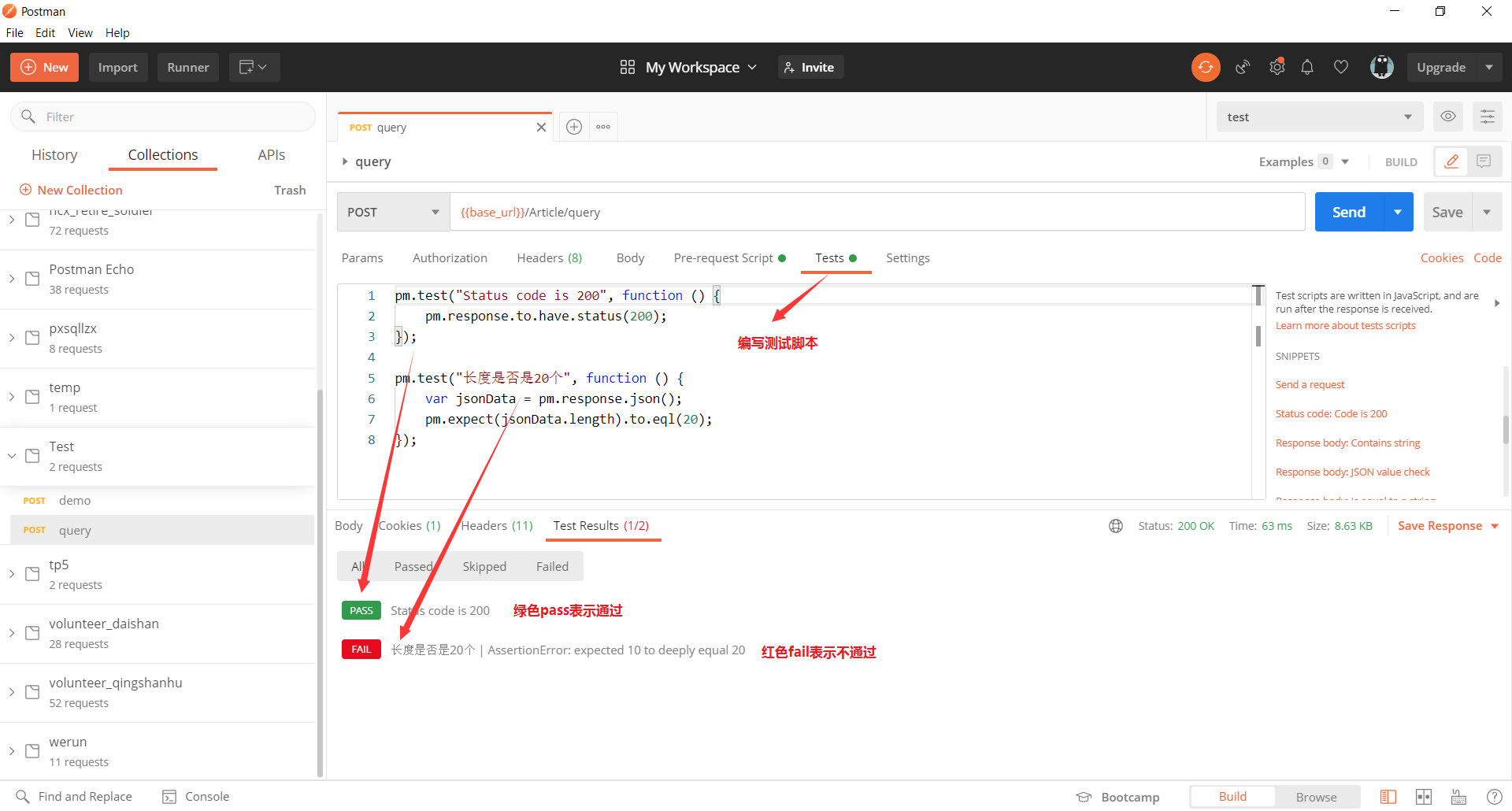Switch to Browse mode
The width and height of the screenshot is (1512, 811).
(x=1317, y=797)
